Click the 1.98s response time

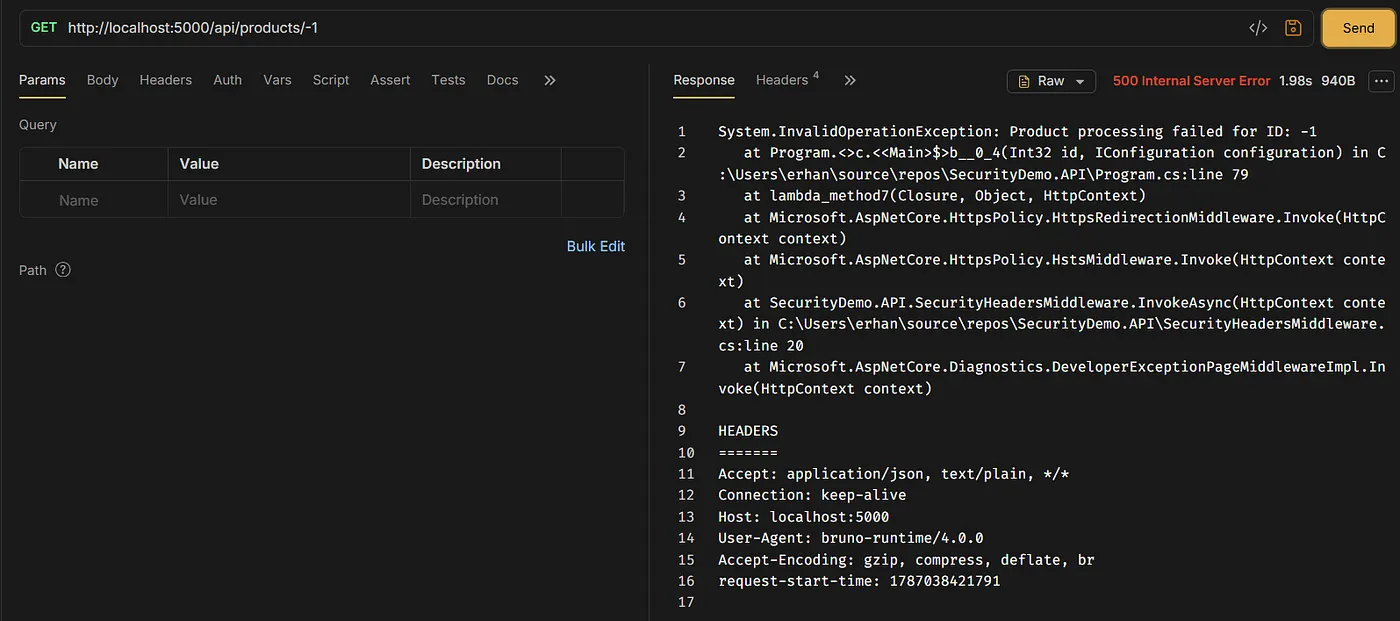(x=1295, y=81)
